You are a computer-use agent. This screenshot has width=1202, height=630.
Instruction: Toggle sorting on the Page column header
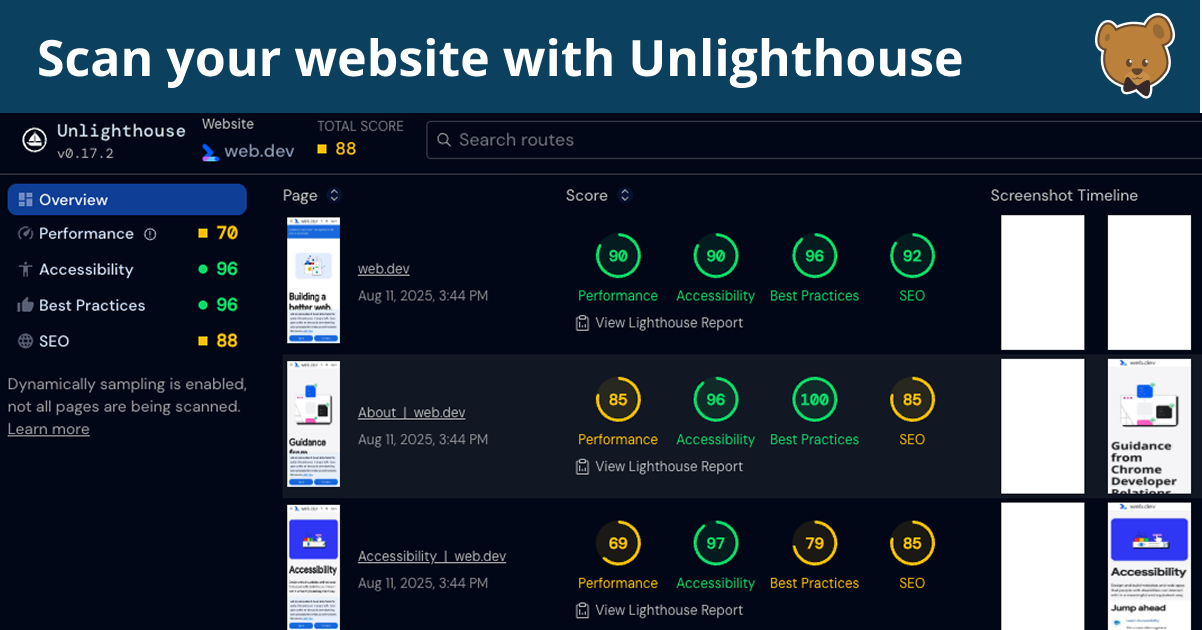pos(300,195)
